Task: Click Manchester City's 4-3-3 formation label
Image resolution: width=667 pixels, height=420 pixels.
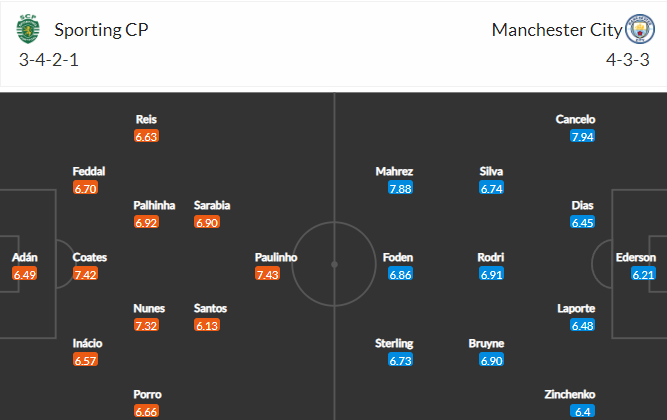Action: tap(626, 59)
